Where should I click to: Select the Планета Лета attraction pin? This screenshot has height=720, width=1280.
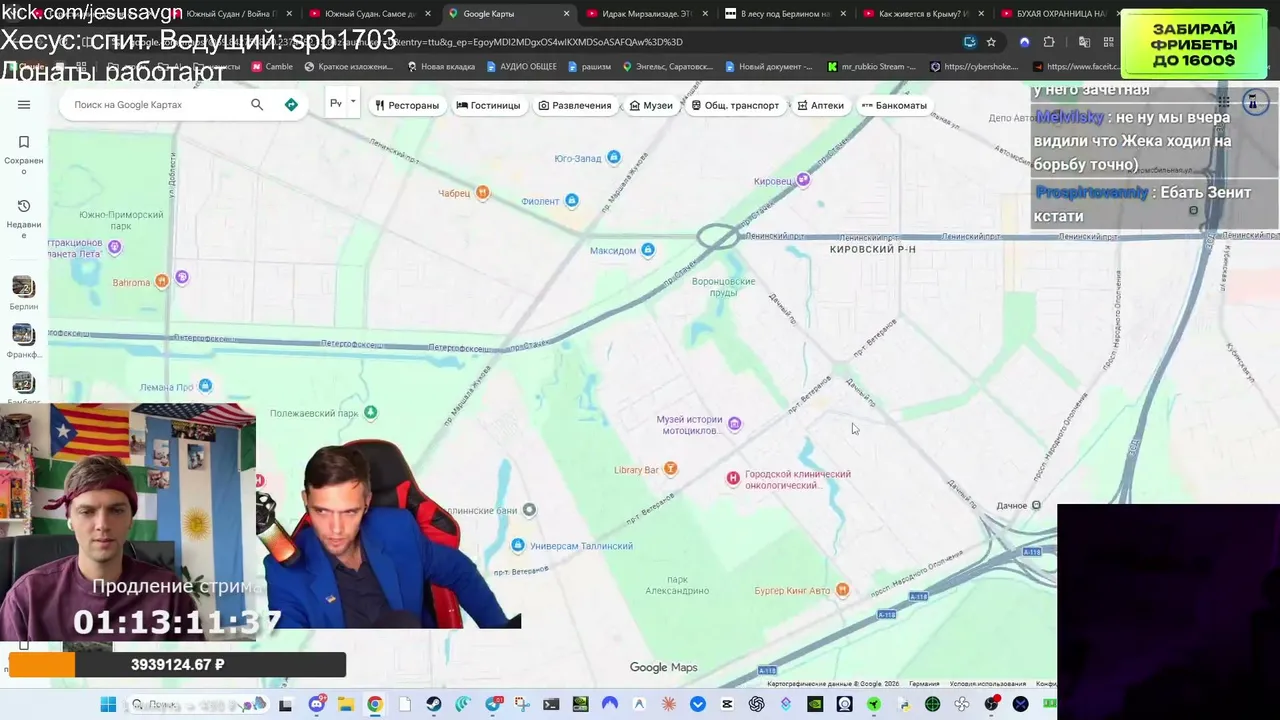[x=115, y=247]
